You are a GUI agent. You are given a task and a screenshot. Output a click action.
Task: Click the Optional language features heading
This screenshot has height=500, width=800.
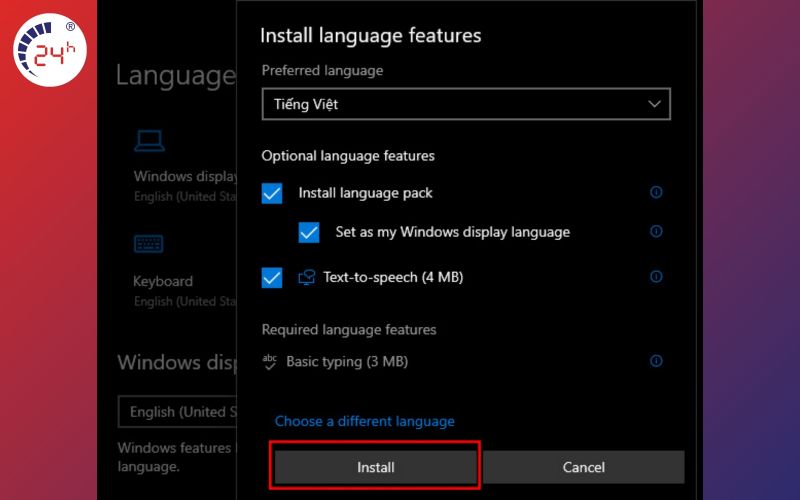(348, 156)
